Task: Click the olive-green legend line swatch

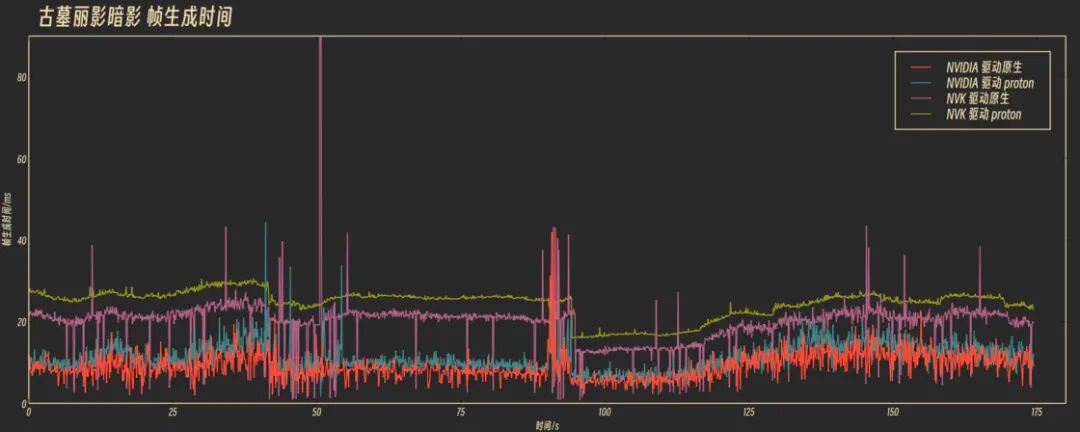Action: tap(921, 114)
